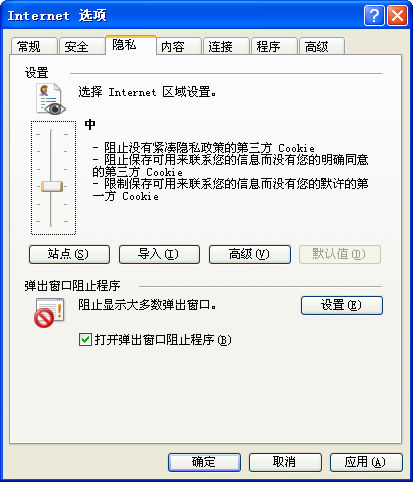Select the 高级 tab
The image size is (413, 482).
tap(322, 46)
